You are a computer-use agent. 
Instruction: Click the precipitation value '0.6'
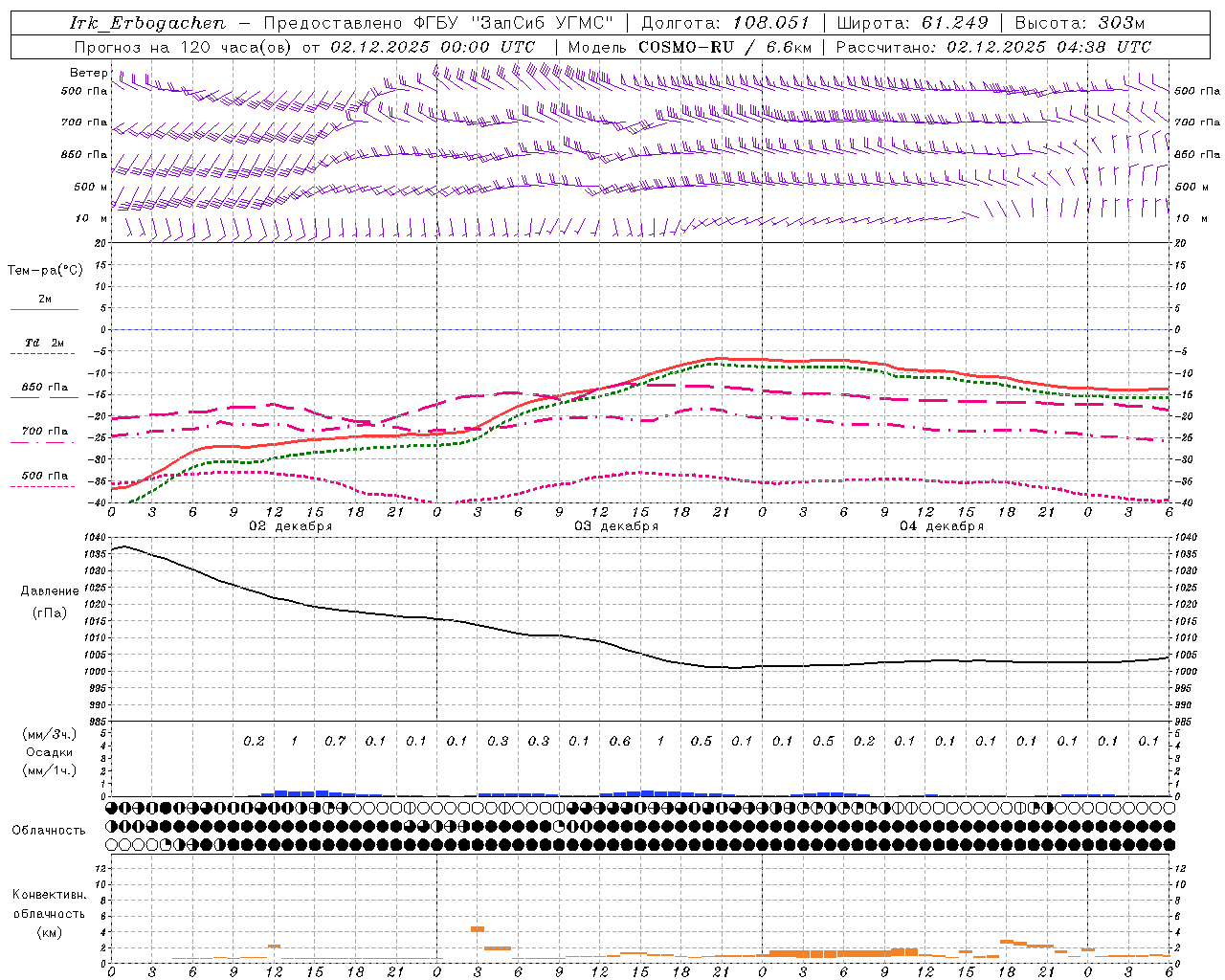[x=620, y=742]
